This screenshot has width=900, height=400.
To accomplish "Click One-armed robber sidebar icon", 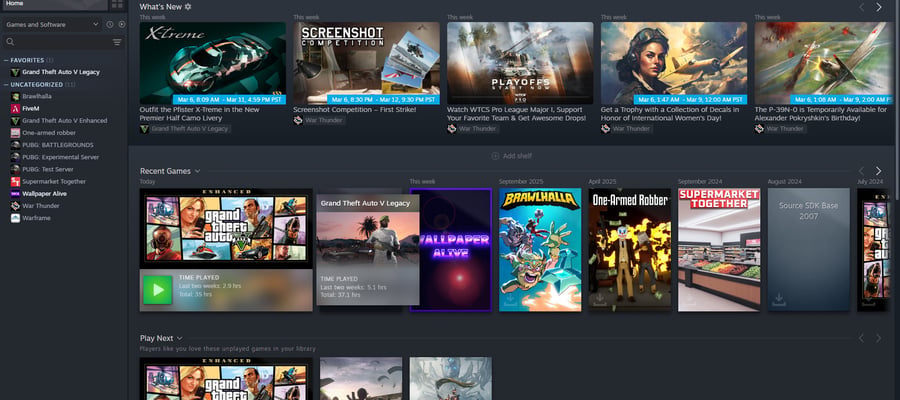I will (x=15, y=133).
